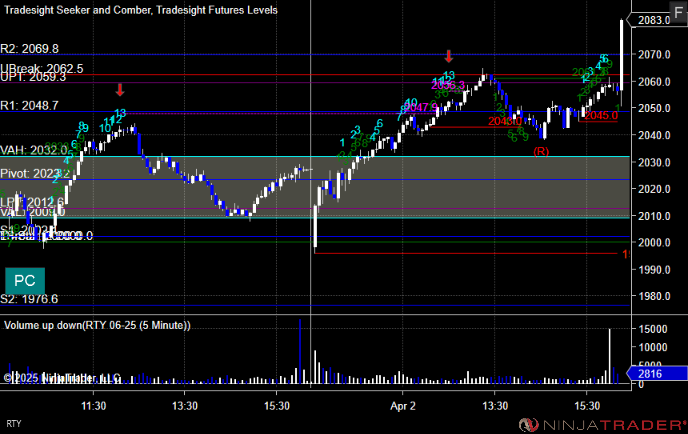
Task: Click the 11:30 time axis label
Action: (93, 406)
